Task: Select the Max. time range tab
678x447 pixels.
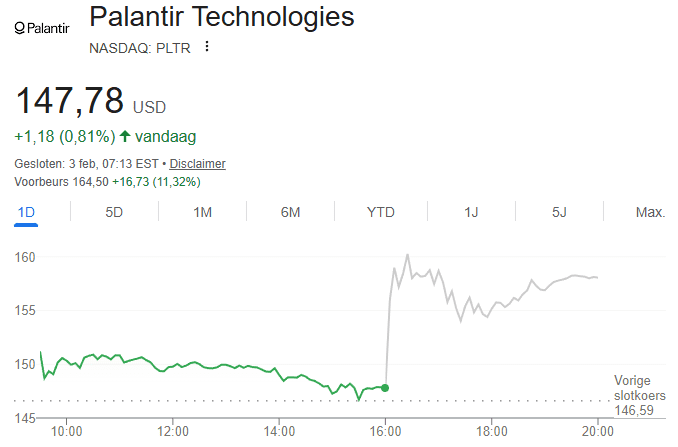Action: [x=650, y=212]
